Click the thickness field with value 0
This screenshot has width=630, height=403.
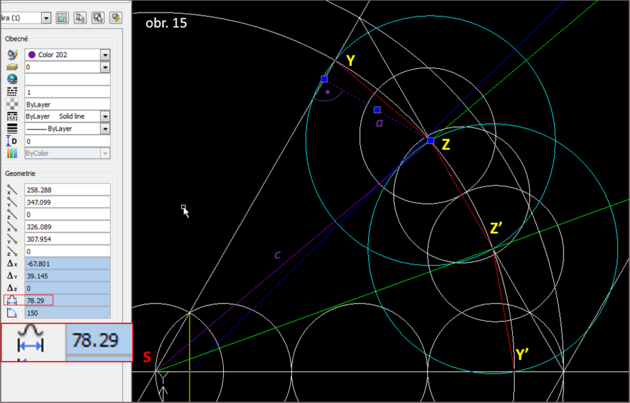click(68, 141)
